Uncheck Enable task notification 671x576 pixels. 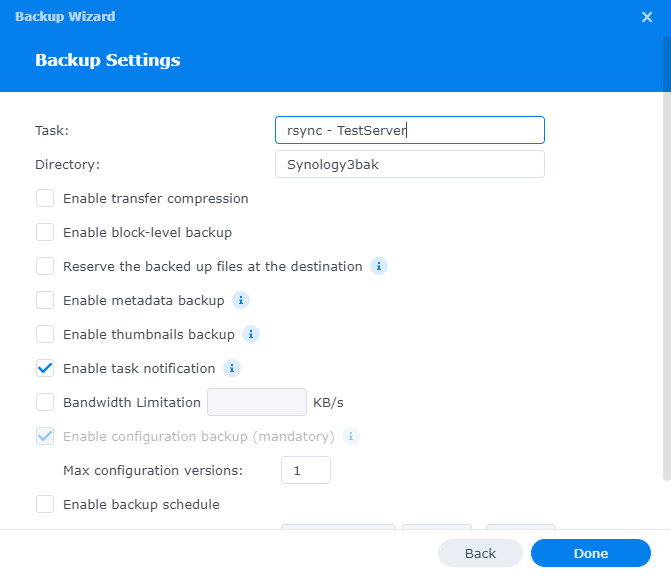click(x=45, y=368)
